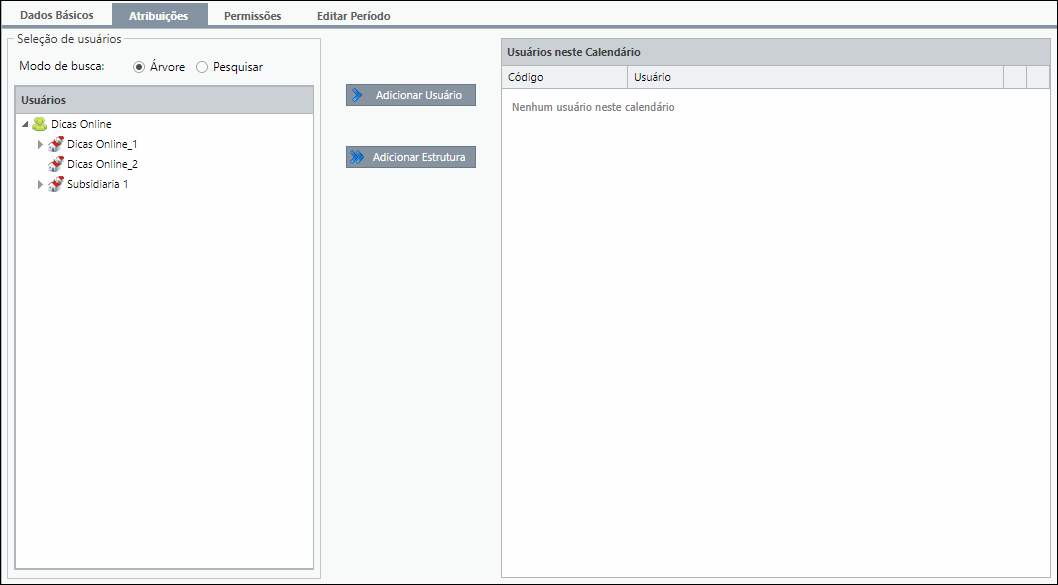Open the Permissões tab
Viewport: 1058px width, 585px height.
252,16
